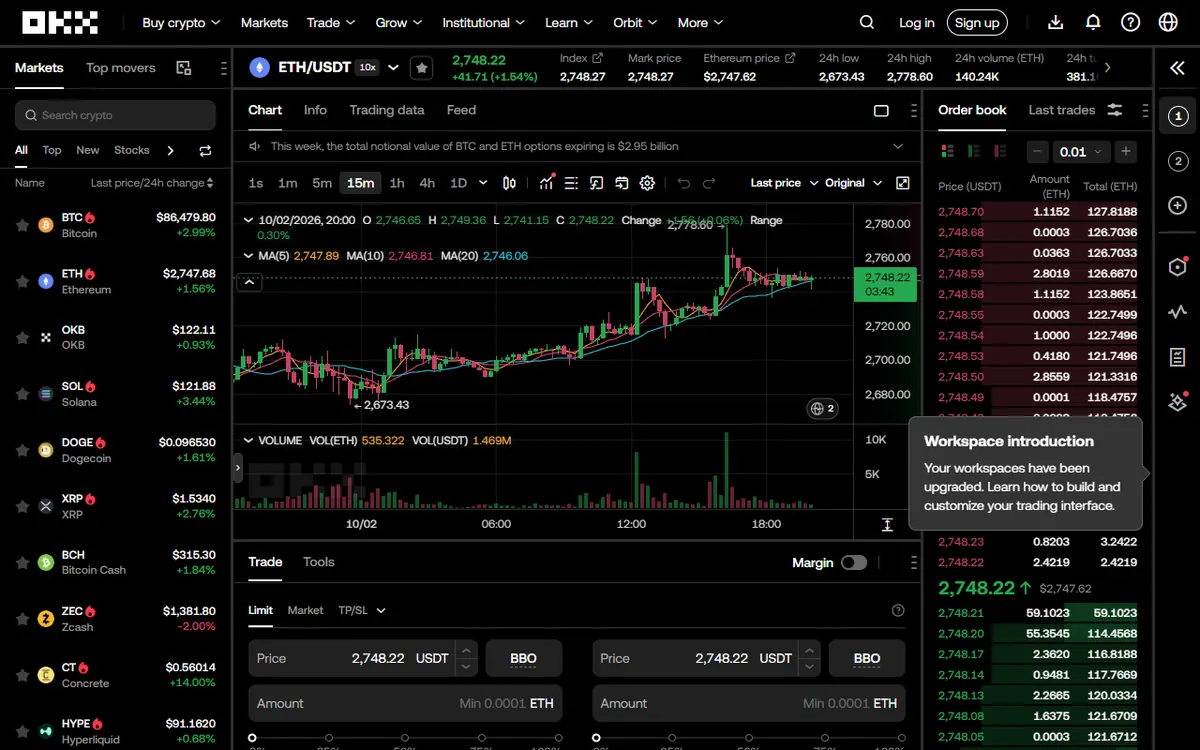Image resolution: width=1200 pixels, height=750 pixels.
Task: Click the trade panel help circle icon
Action: [897, 610]
